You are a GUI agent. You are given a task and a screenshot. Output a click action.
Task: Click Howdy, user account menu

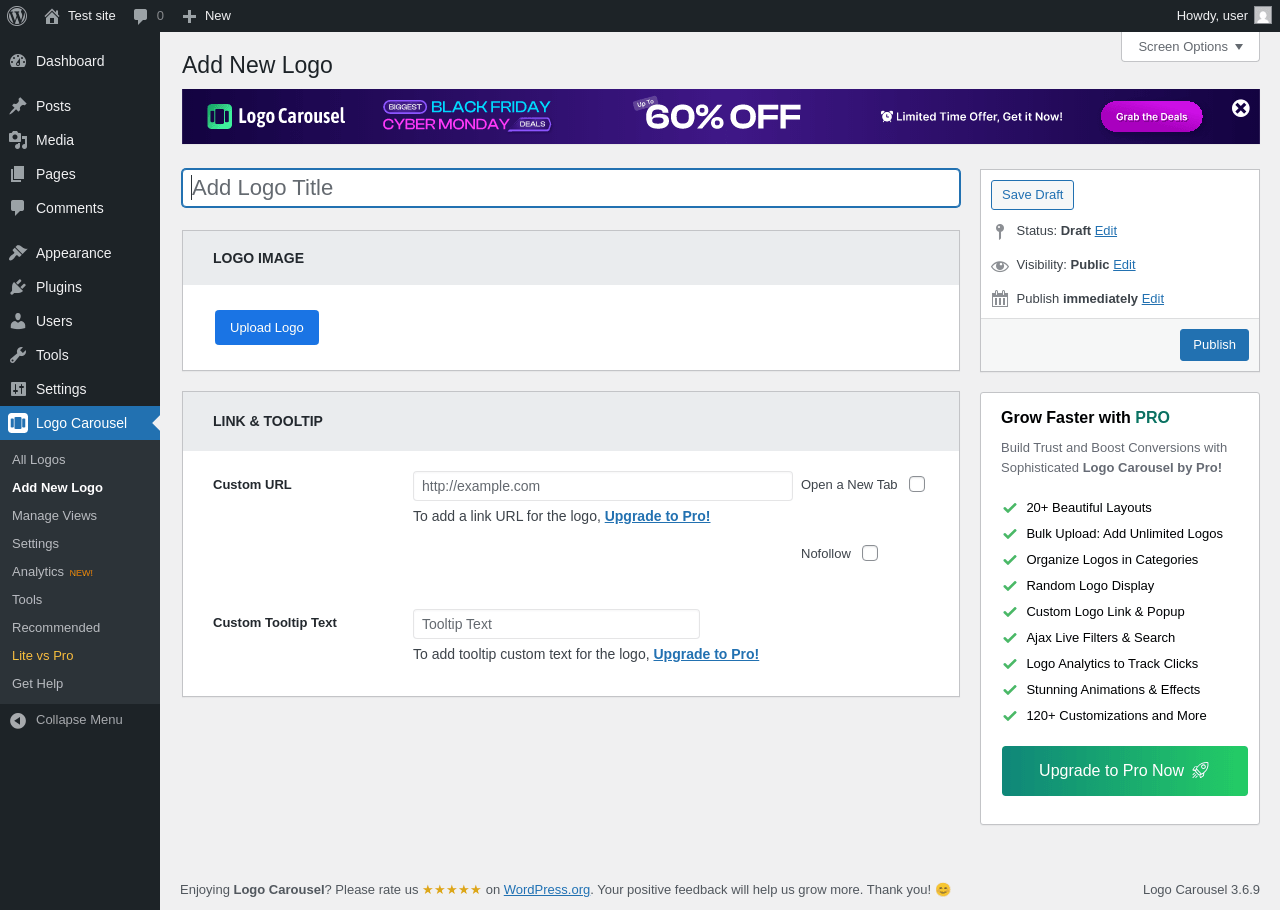pyautogui.click(x=1224, y=16)
